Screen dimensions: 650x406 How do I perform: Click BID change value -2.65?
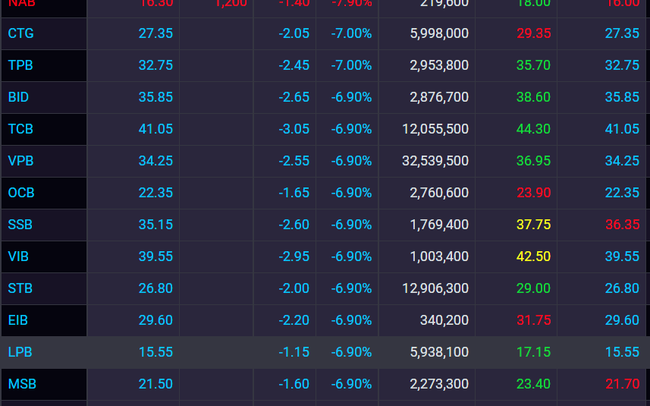tap(294, 97)
